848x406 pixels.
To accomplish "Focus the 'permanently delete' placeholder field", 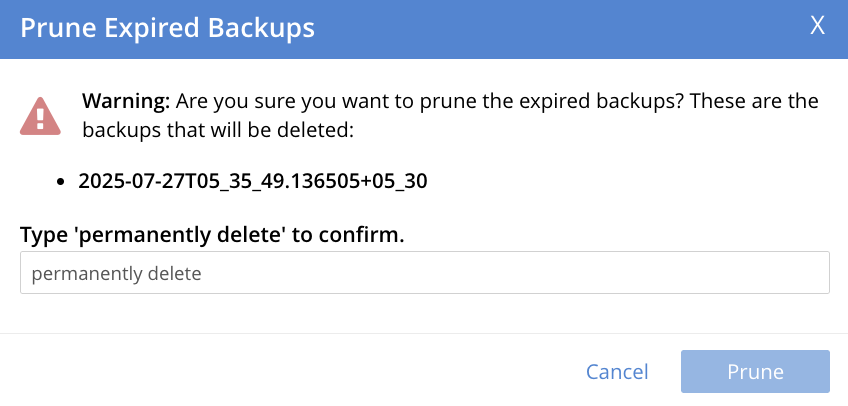I will click(x=424, y=273).
